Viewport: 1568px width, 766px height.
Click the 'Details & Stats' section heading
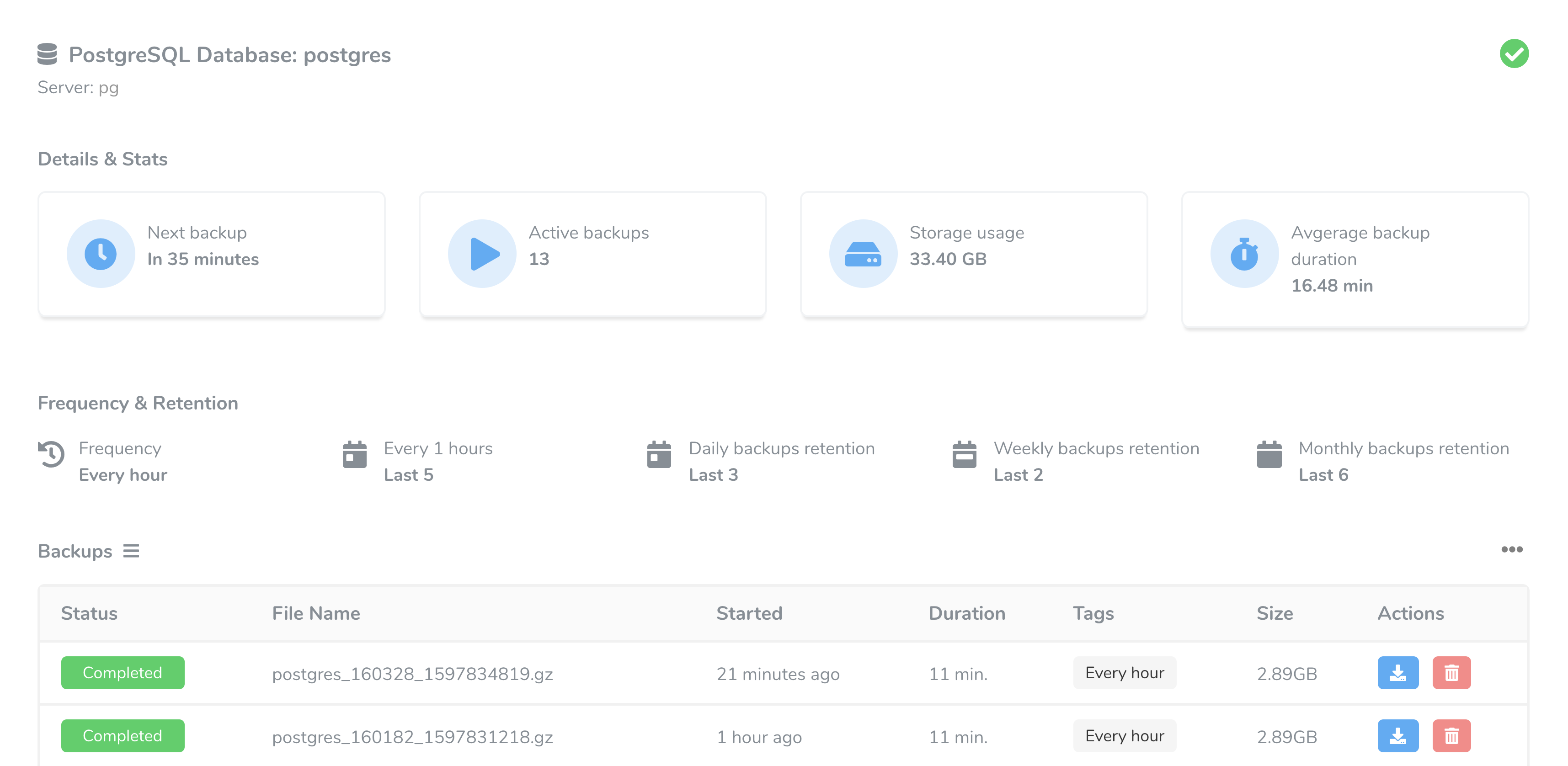click(102, 159)
